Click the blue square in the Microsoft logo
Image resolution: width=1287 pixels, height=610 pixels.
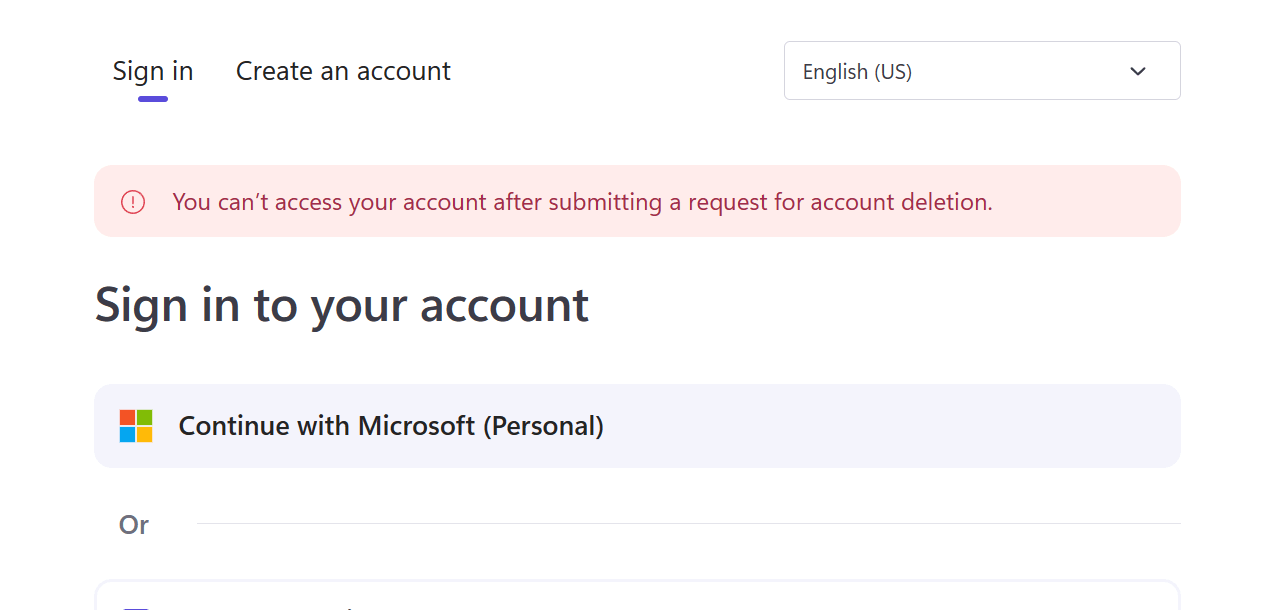[x=127, y=434]
